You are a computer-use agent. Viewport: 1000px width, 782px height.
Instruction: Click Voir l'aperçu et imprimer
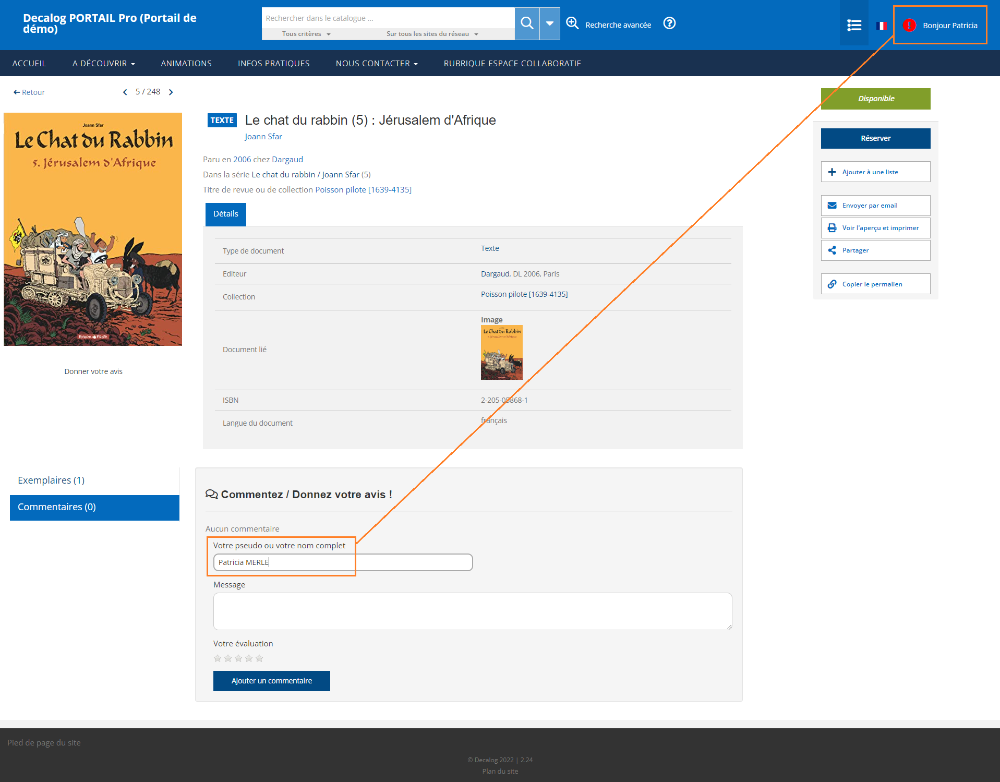[x=875, y=228]
